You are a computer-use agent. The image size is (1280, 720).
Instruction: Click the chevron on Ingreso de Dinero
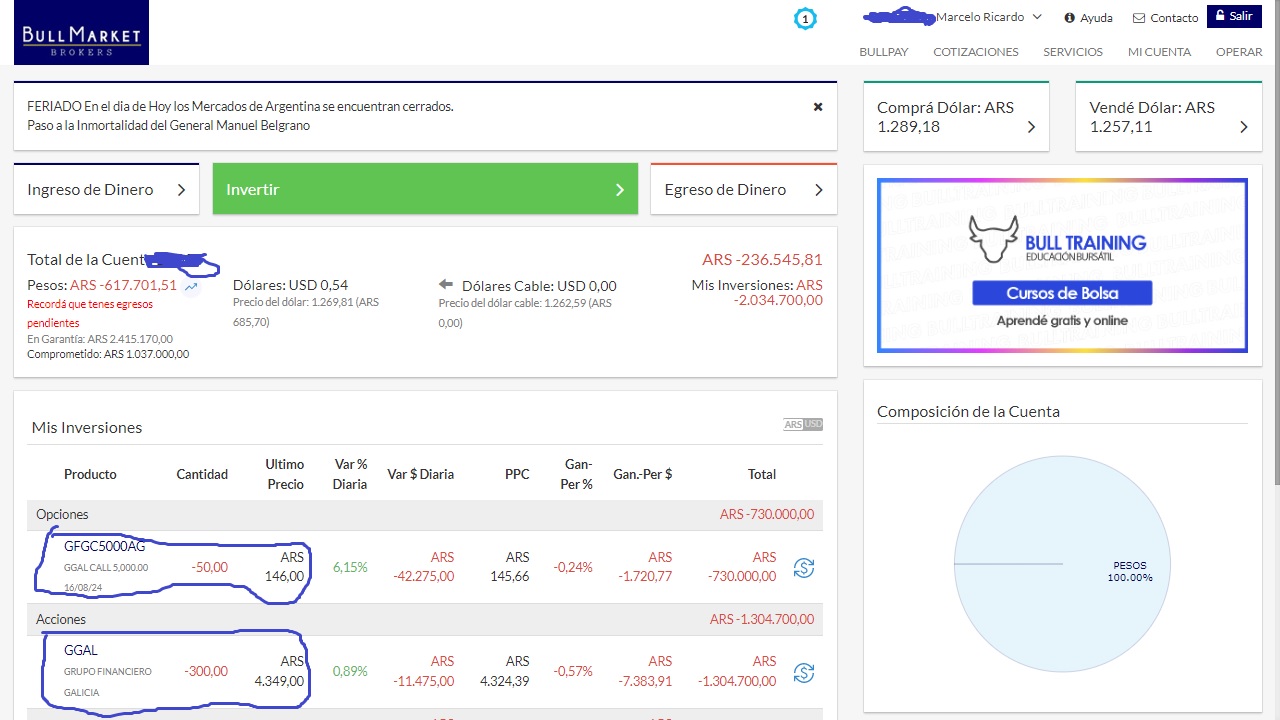[x=181, y=190]
